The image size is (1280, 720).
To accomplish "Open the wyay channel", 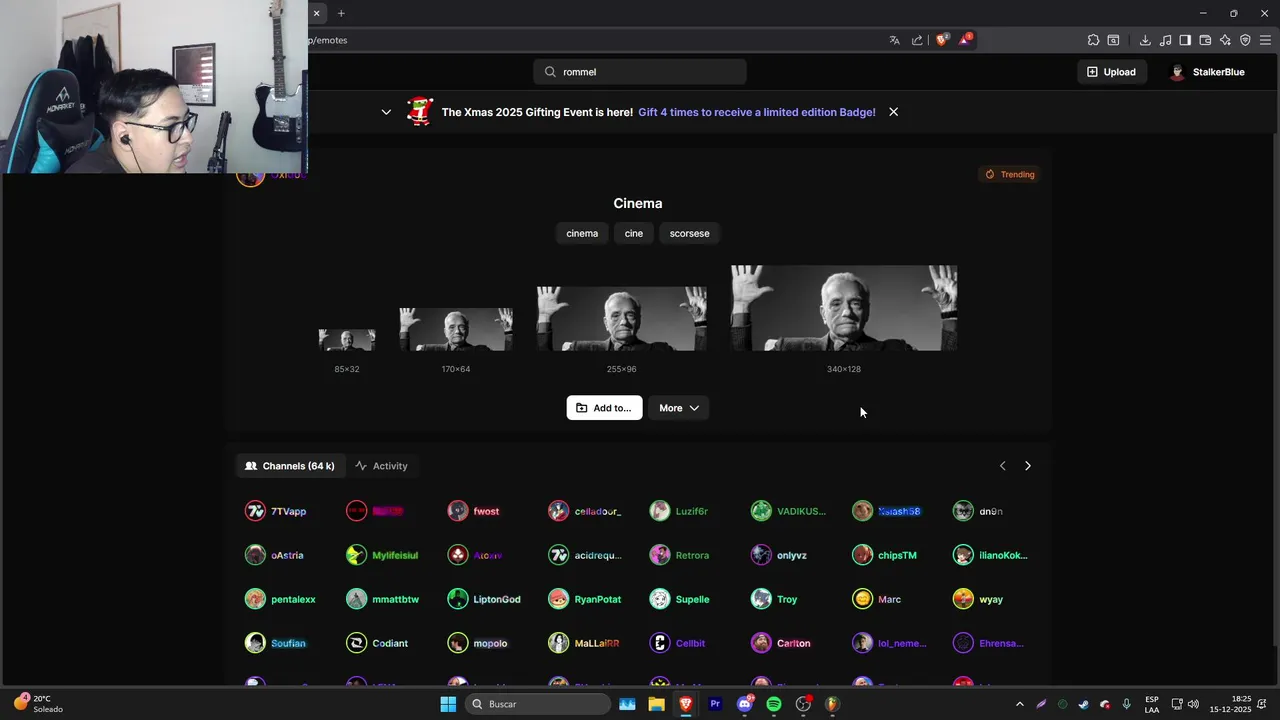I will click(x=978, y=599).
